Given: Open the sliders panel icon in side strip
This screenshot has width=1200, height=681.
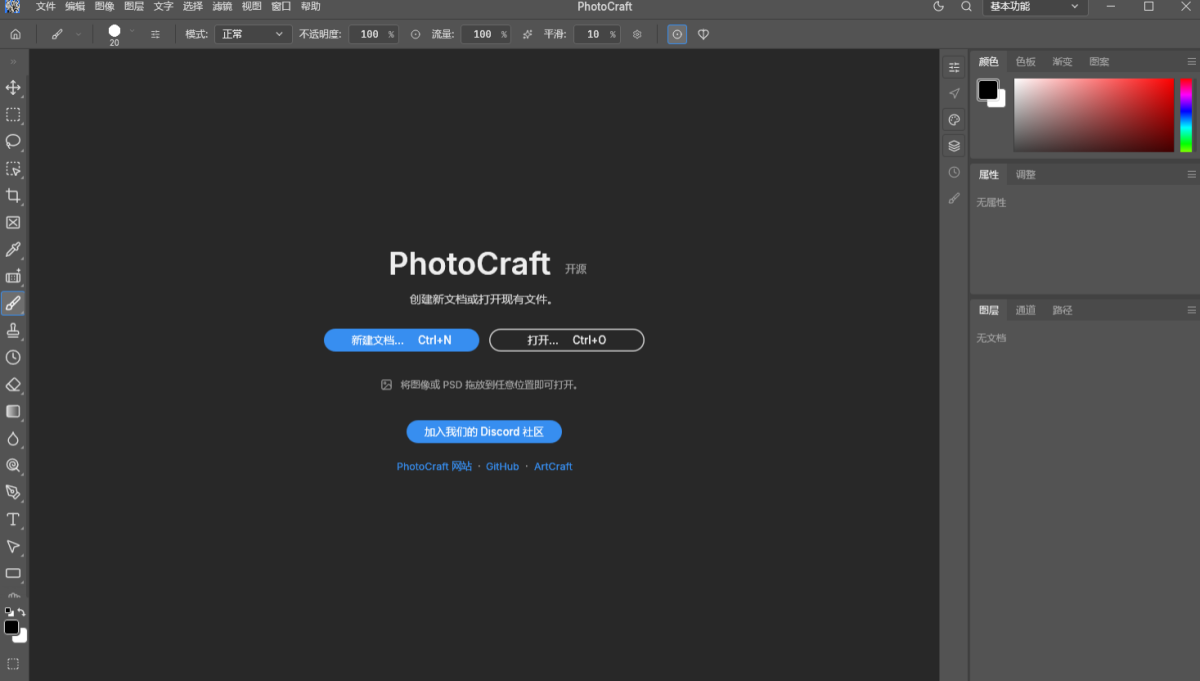Looking at the screenshot, I should coord(954,67).
